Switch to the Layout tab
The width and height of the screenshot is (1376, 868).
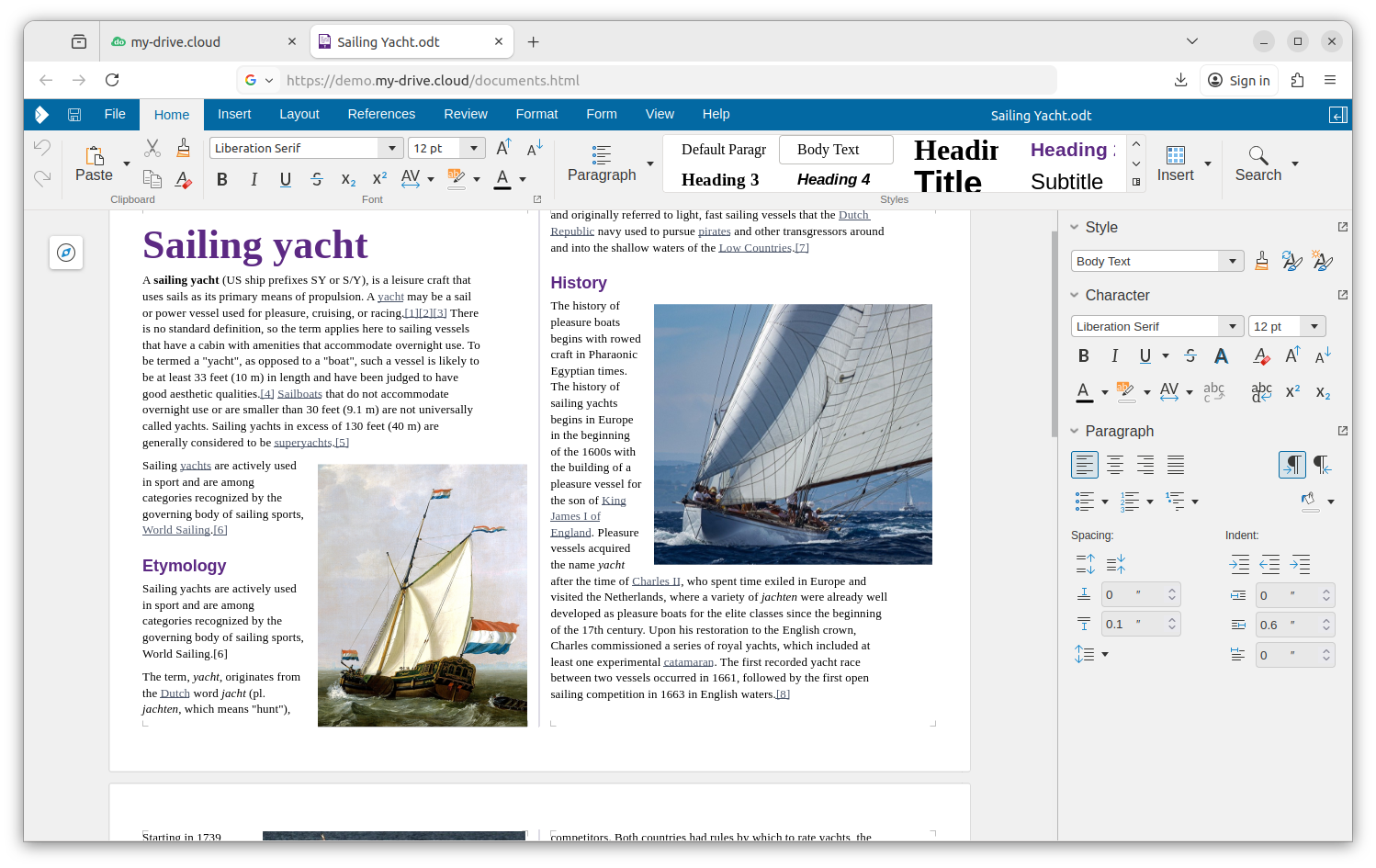click(x=299, y=114)
